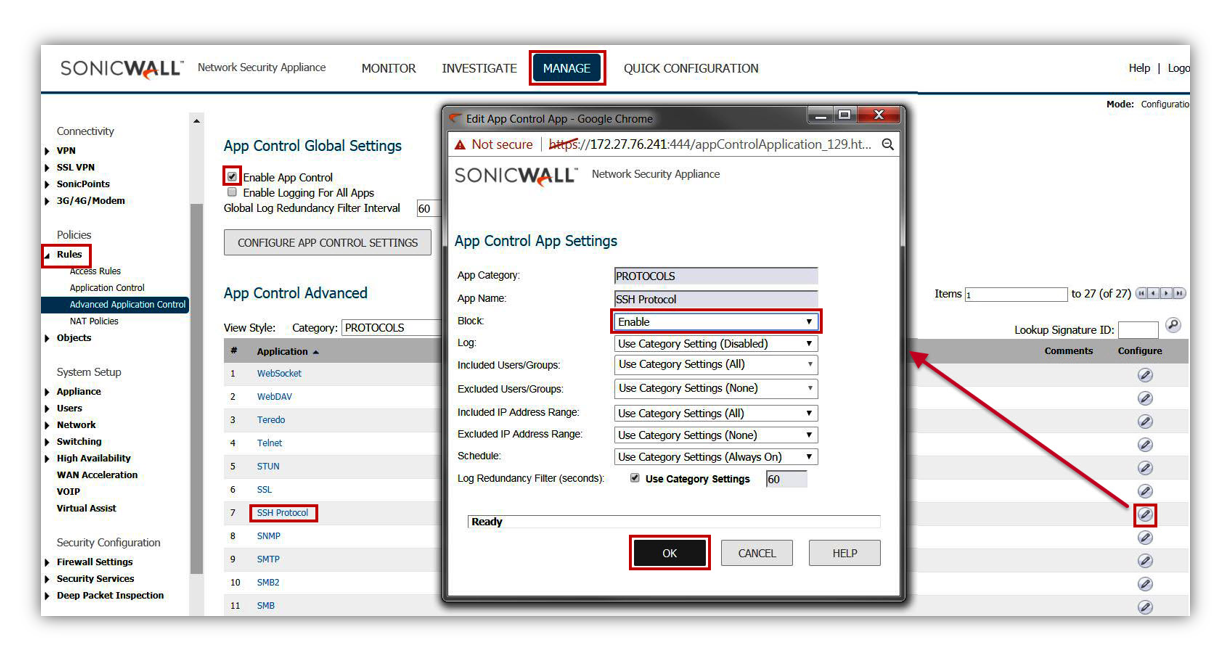Image resolution: width=1227 pixels, height=651 pixels.
Task: Open the Included IP Address Range dropdown
Action: tap(716, 413)
